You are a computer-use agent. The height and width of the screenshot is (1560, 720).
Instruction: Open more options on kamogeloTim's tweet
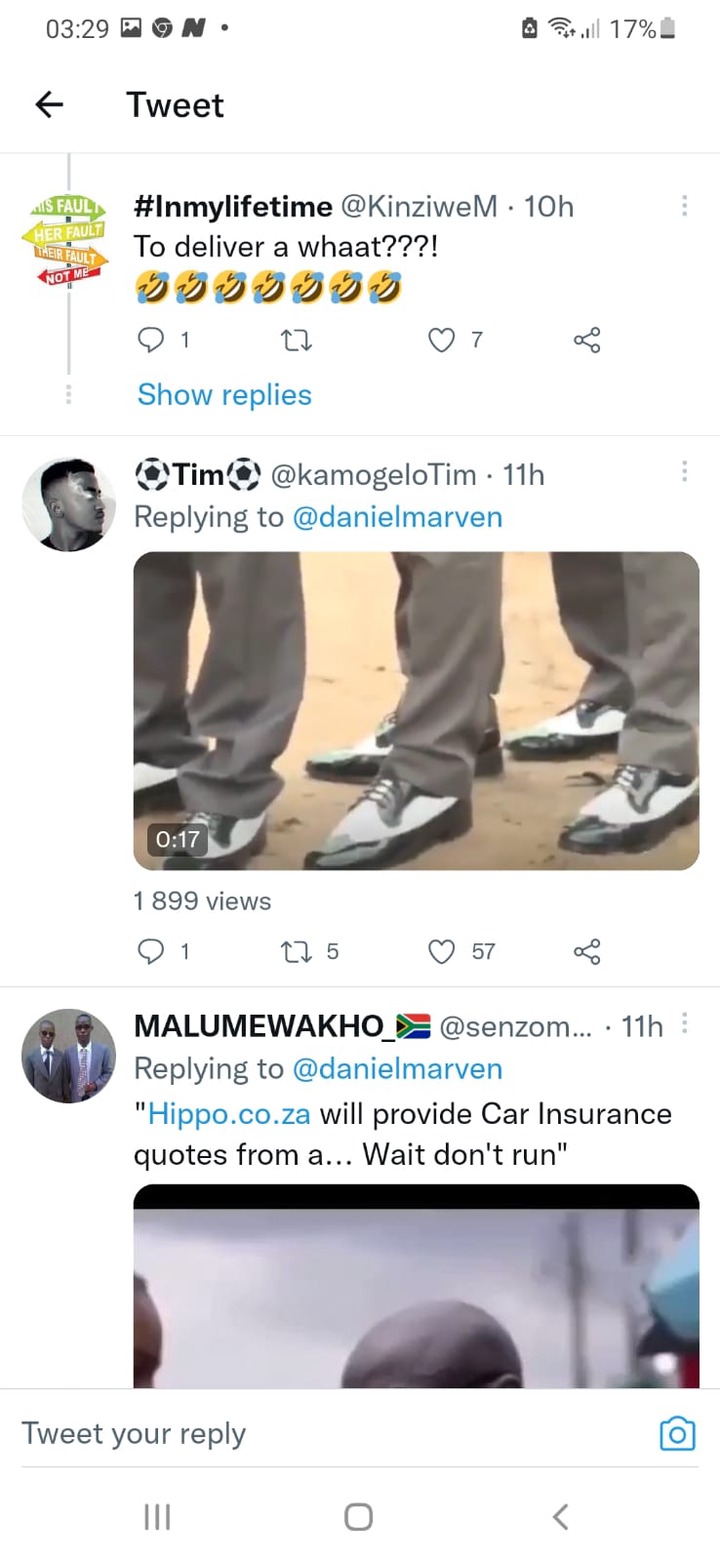pos(684,472)
